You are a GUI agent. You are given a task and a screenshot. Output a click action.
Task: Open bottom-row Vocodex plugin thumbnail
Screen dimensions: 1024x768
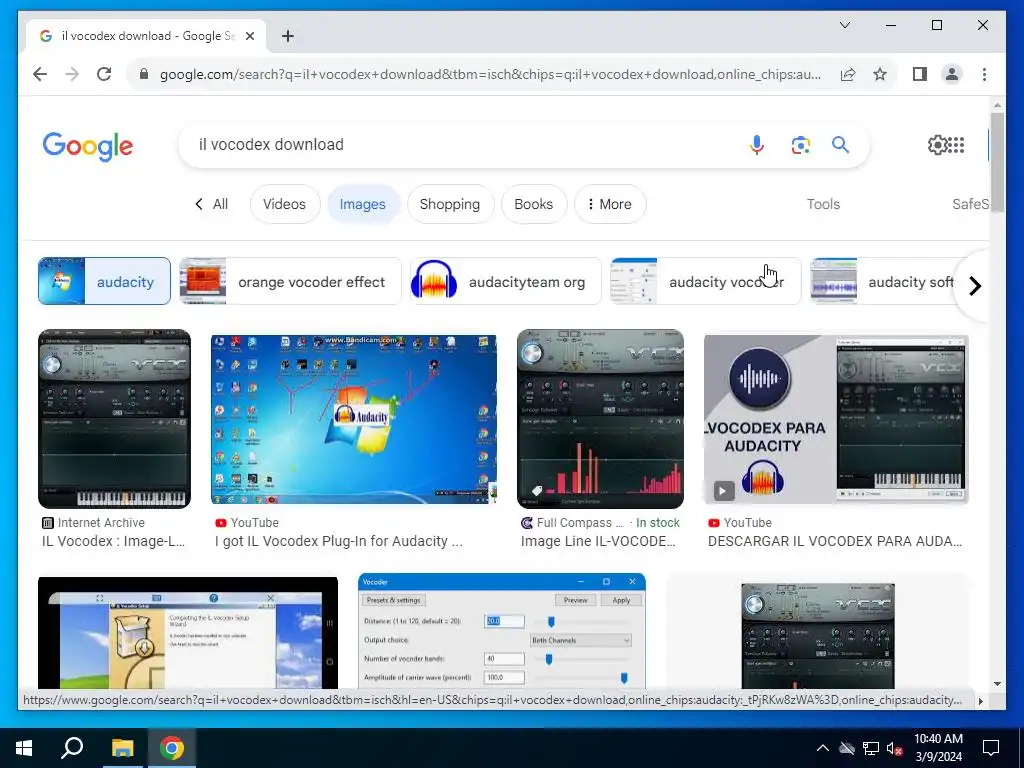point(818,636)
